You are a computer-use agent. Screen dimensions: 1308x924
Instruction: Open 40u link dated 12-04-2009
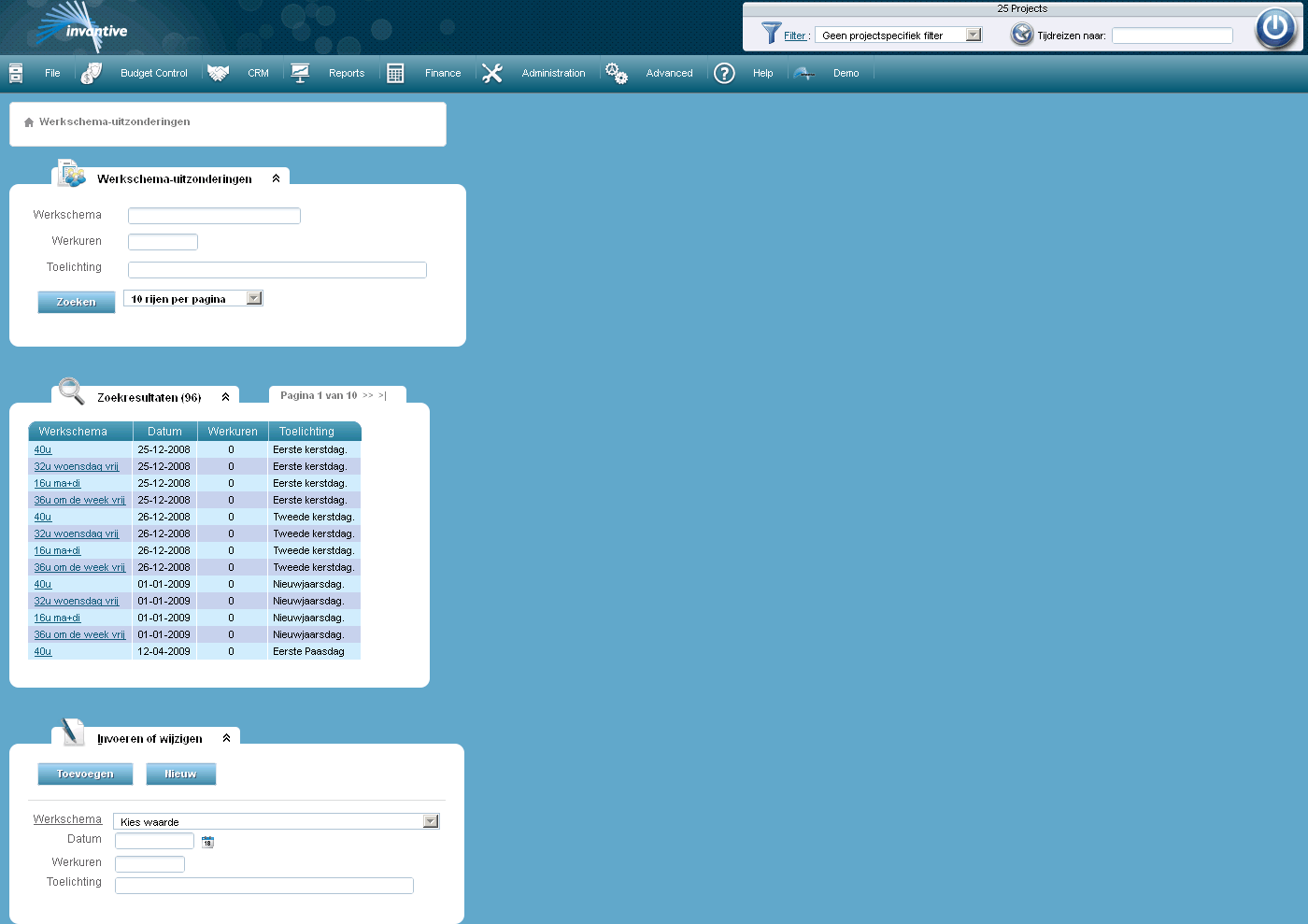(43, 652)
